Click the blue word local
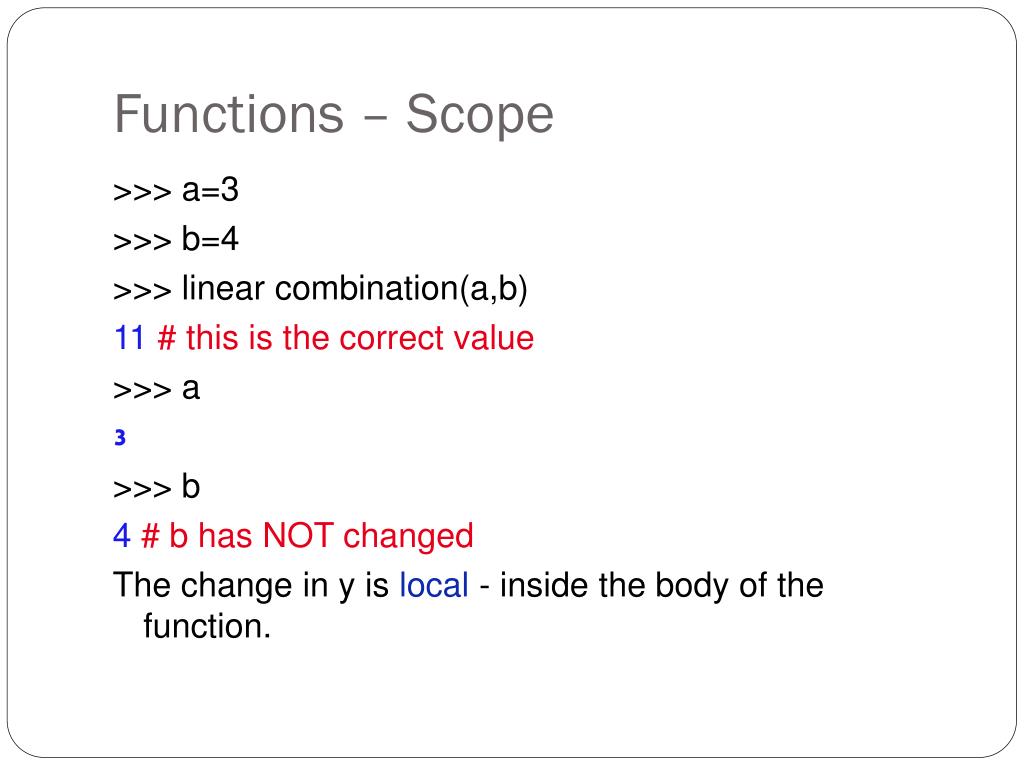 [434, 585]
